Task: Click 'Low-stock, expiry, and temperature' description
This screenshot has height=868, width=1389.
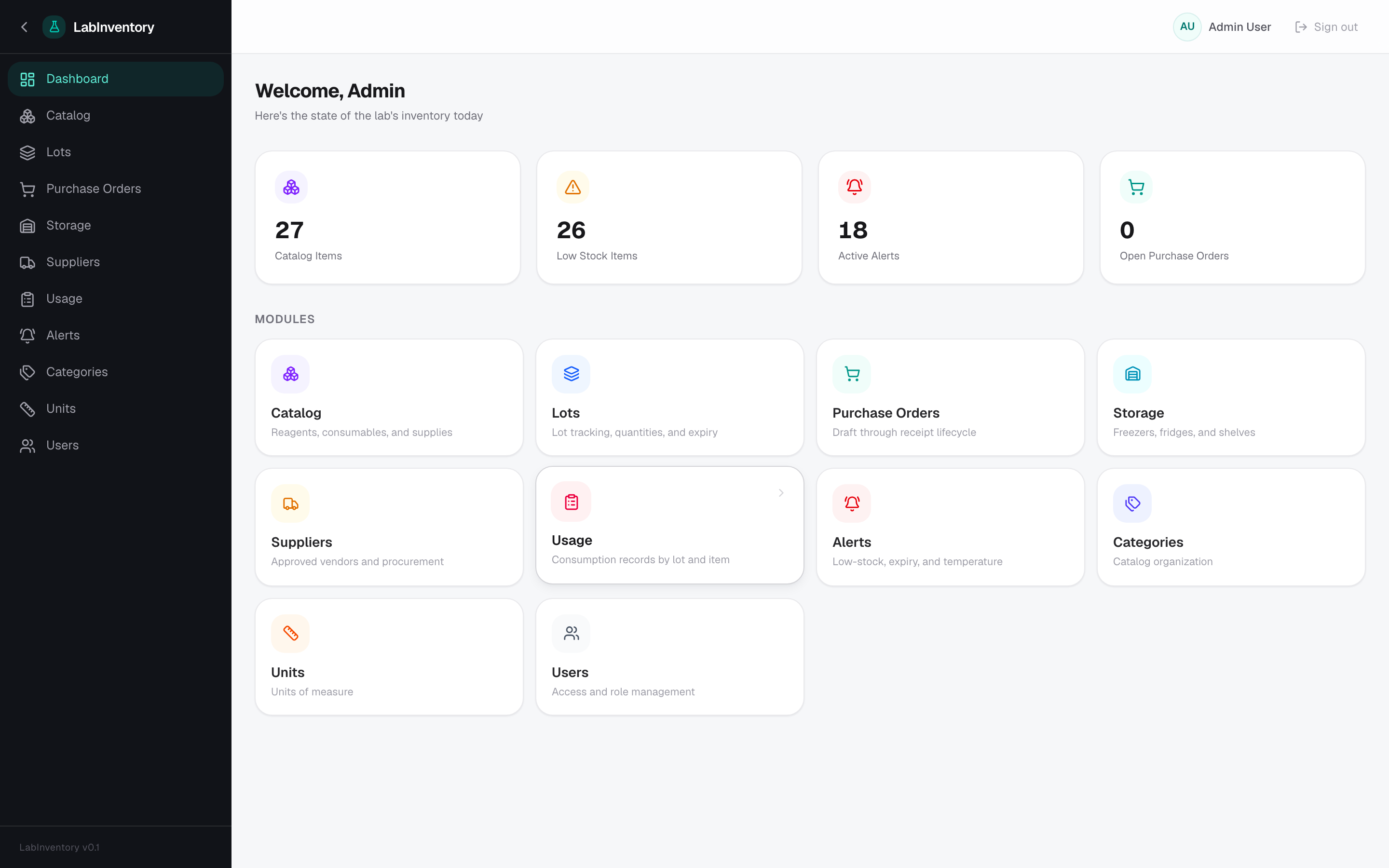Action: point(917,562)
